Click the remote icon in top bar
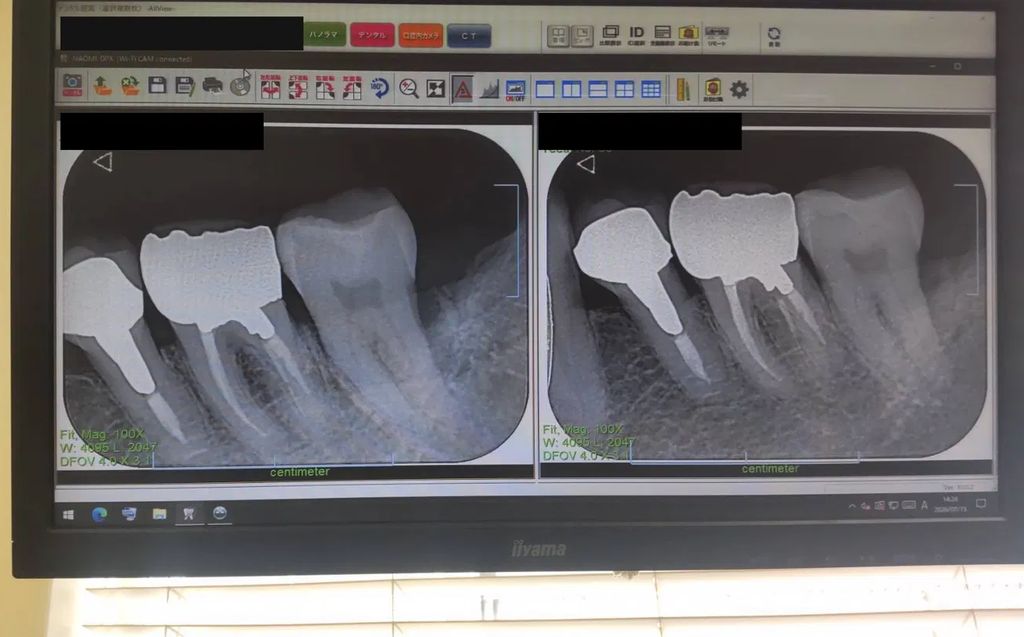1024x637 pixels. 716,35
